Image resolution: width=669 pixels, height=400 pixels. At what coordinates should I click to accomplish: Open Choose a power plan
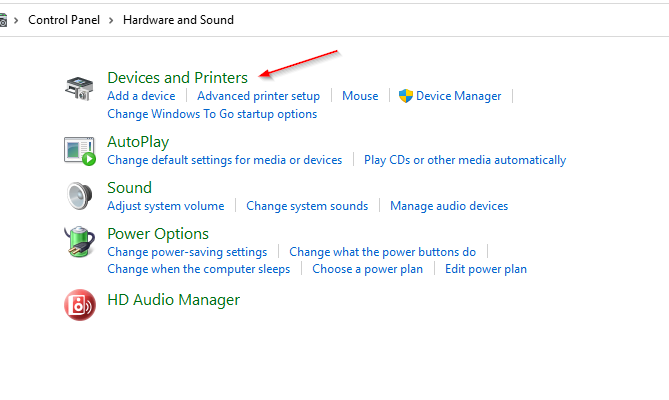pos(368,269)
